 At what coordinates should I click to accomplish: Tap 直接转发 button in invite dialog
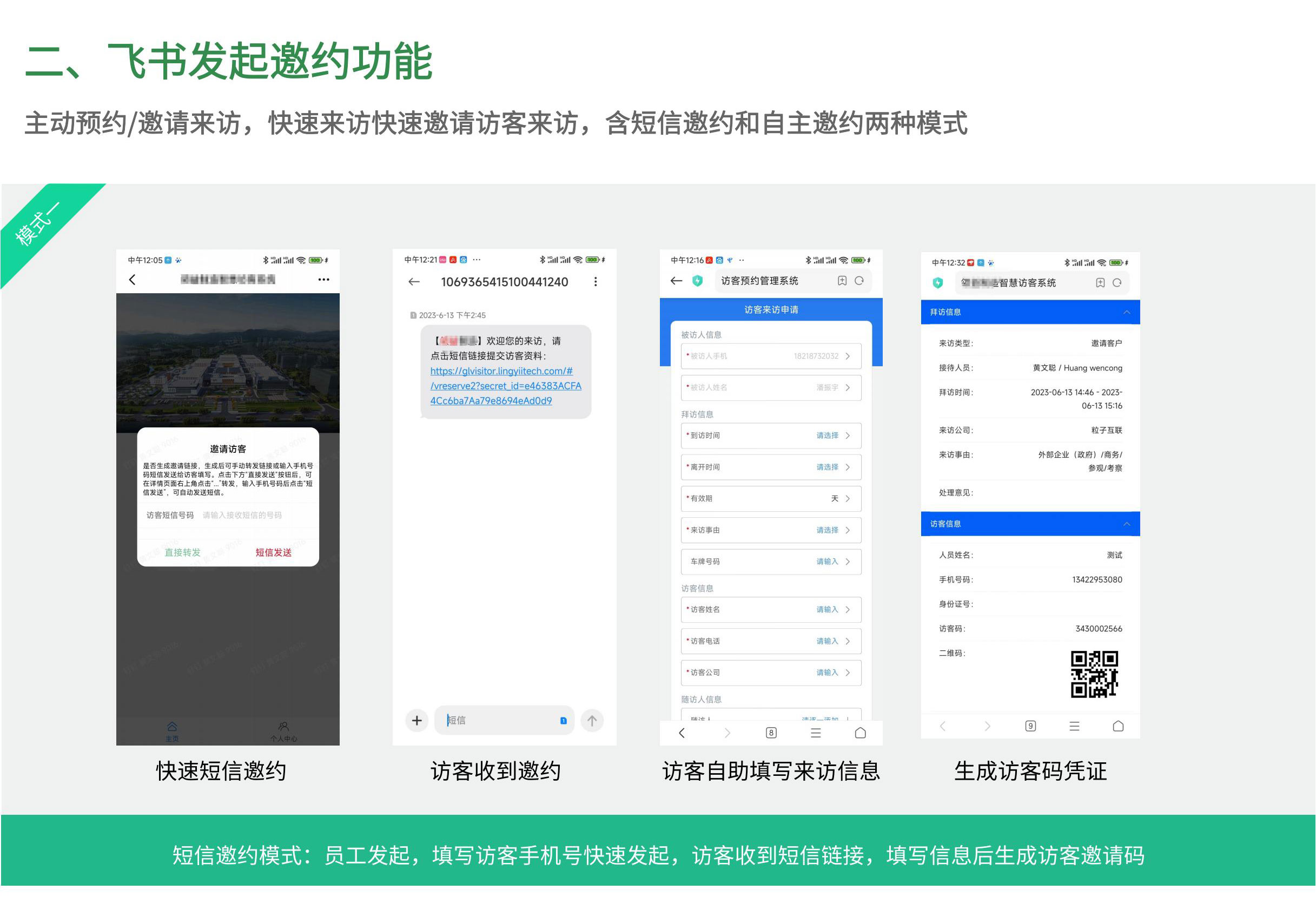click(182, 552)
